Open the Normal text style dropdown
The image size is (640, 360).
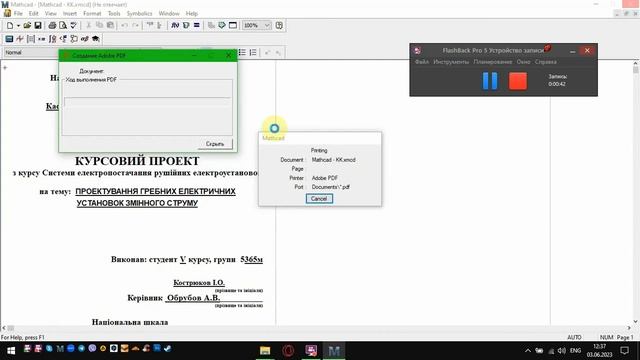click(31, 52)
